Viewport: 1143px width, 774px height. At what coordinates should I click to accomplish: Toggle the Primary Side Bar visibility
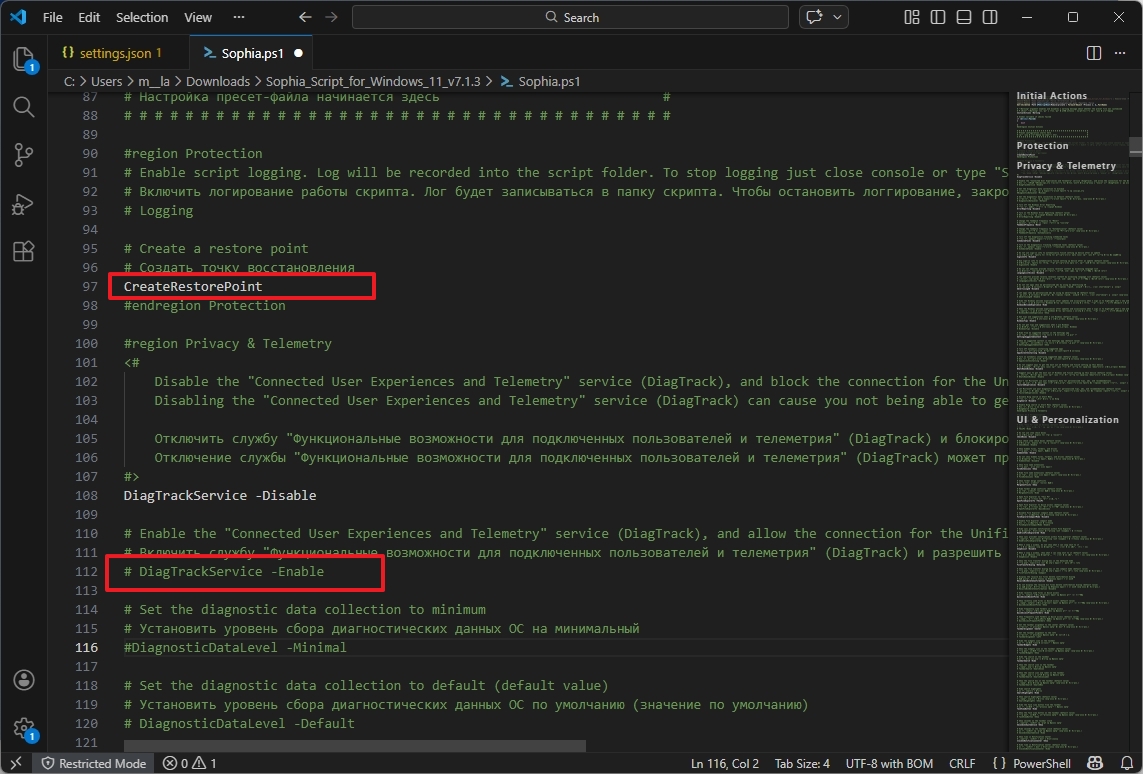click(x=936, y=17)
